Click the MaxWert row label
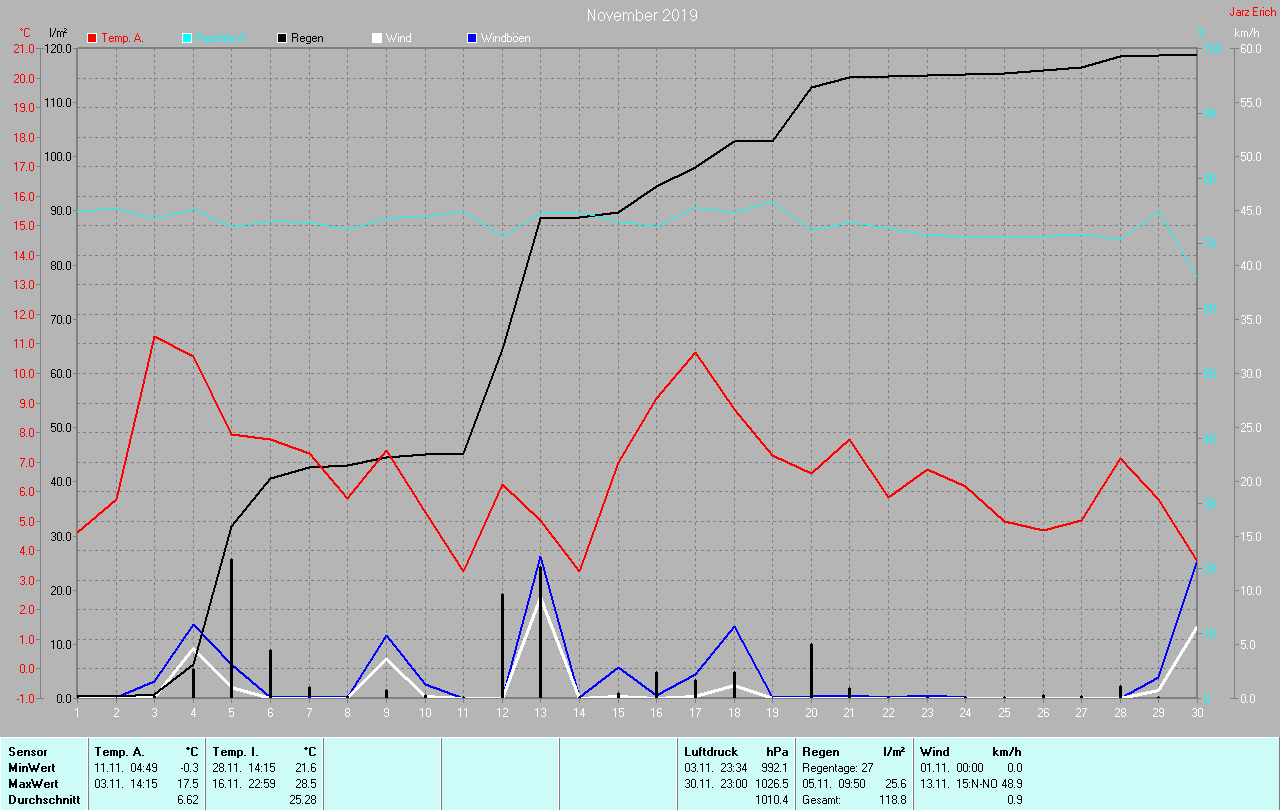Screen dimensions: 1280x810 (x=33, y=784)
